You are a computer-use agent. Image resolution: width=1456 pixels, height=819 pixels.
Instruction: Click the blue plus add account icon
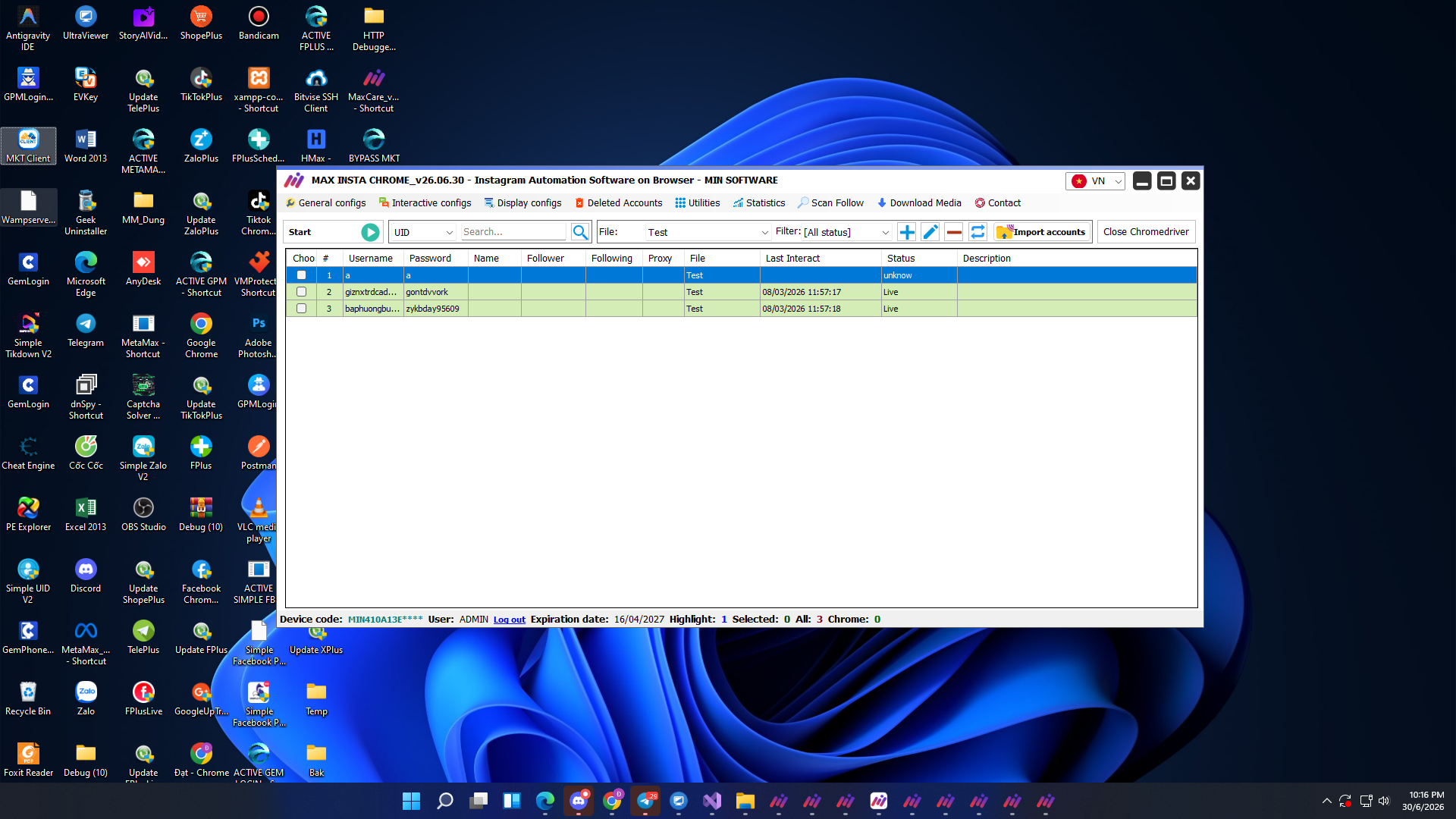(907, 232)
